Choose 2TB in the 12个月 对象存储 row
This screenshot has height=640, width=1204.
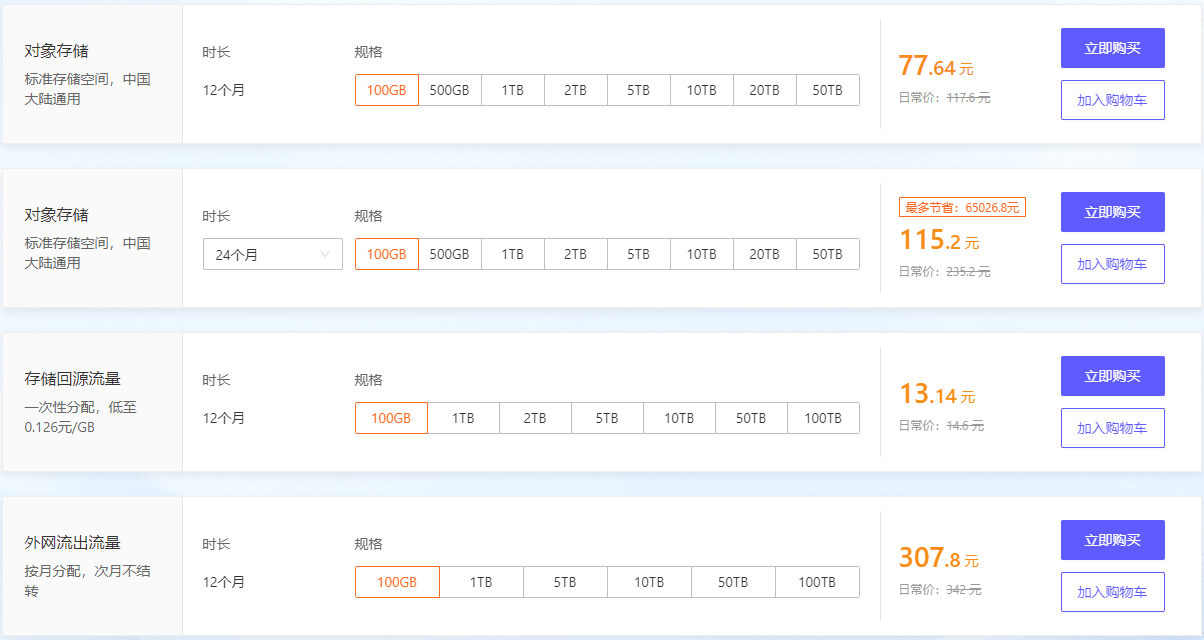point(575,90)
